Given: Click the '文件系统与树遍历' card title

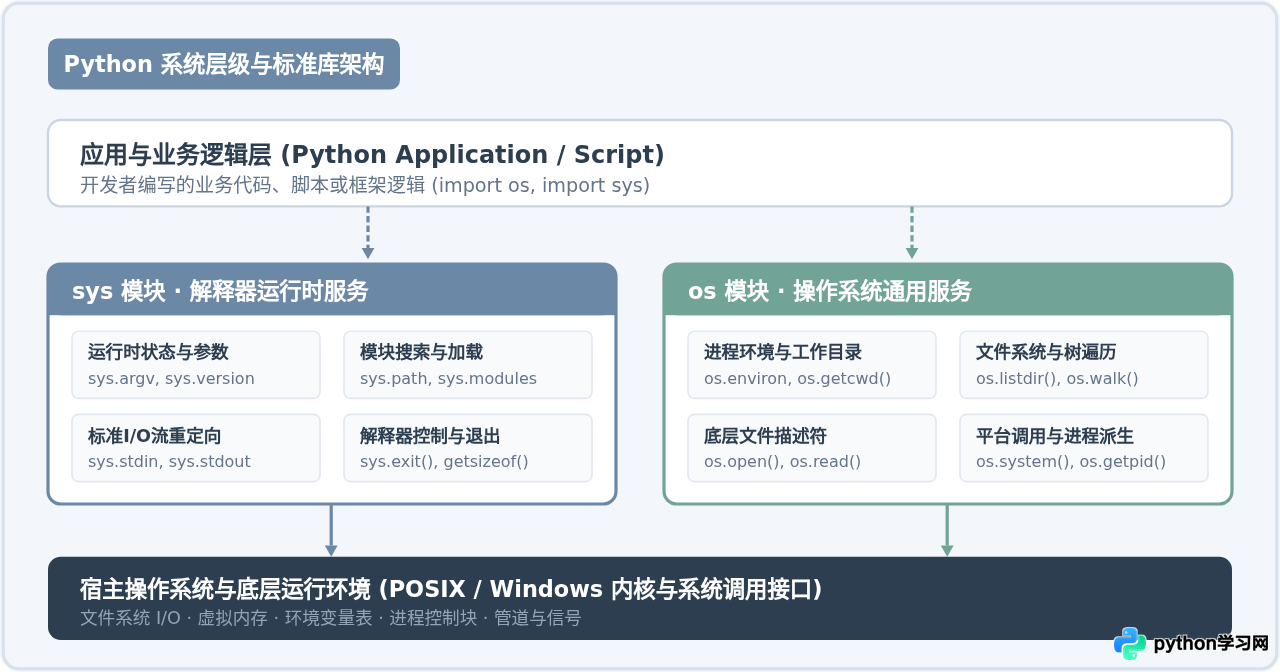Looking at the screenshot, I should pos(1046,352).
